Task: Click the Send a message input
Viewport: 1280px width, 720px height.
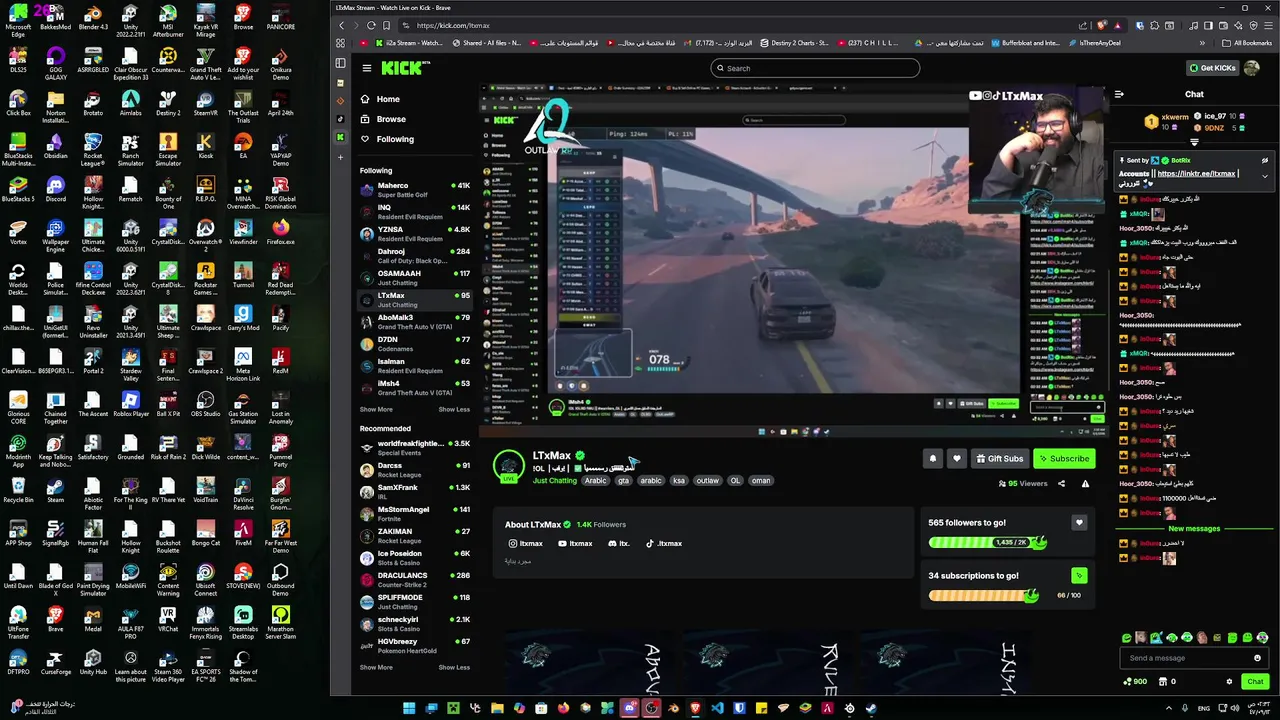Action: (x=1195, y=658)
